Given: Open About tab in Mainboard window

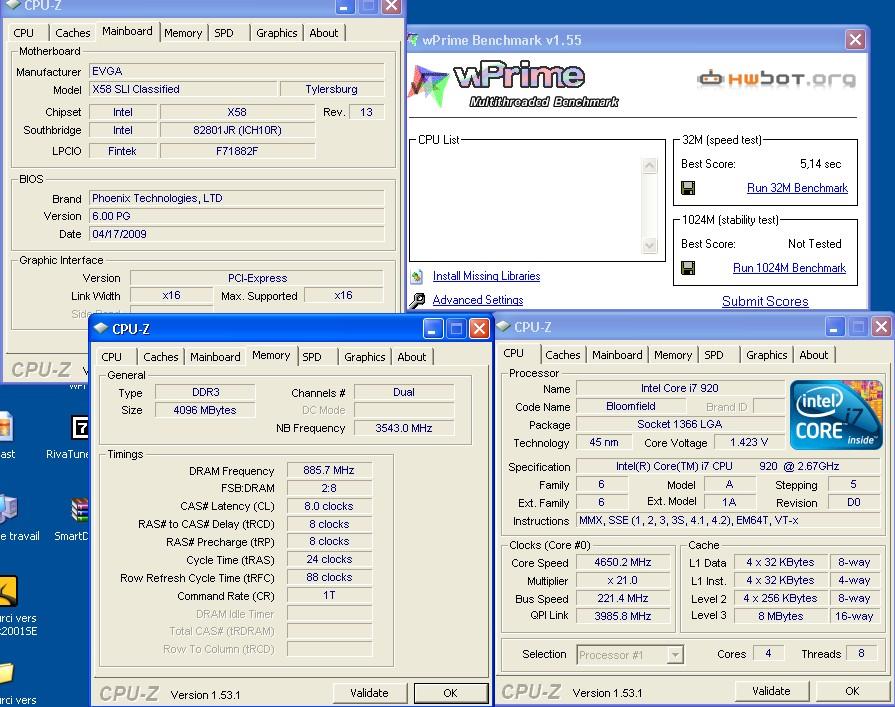Looking at the screenshot, I should point(324,33).
